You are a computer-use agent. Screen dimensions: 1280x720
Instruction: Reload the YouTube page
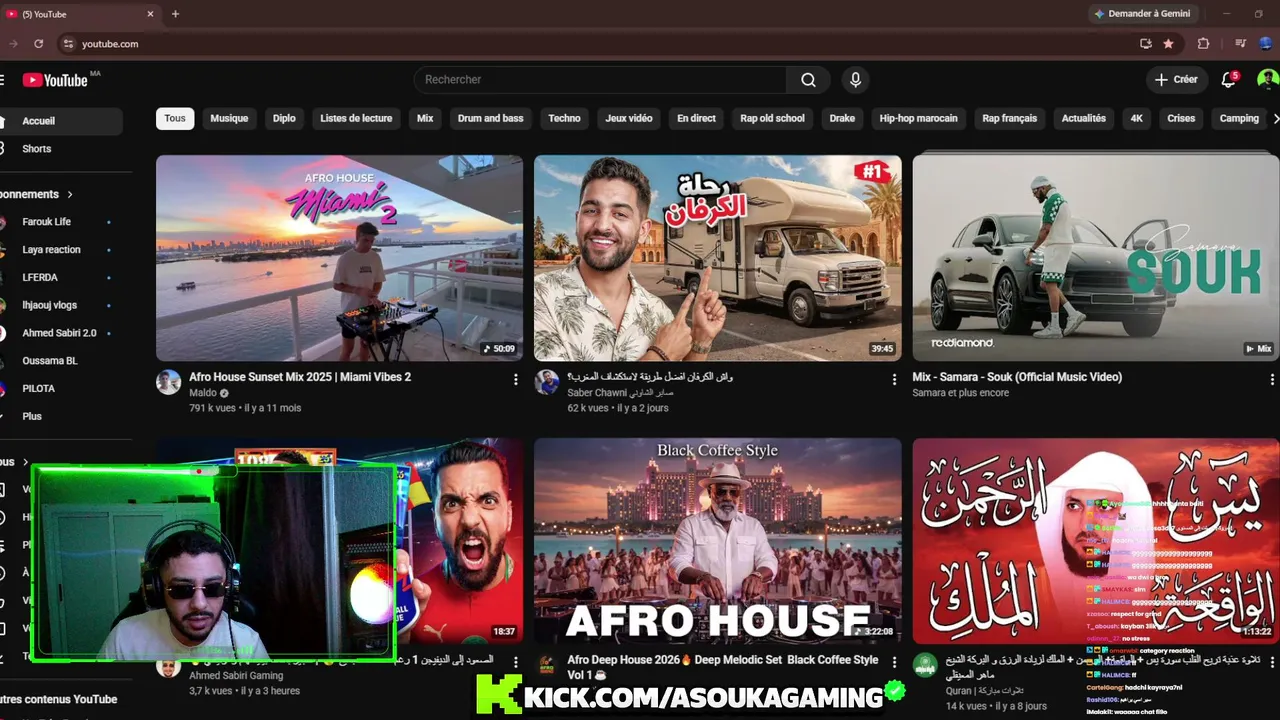coord(38,44)
